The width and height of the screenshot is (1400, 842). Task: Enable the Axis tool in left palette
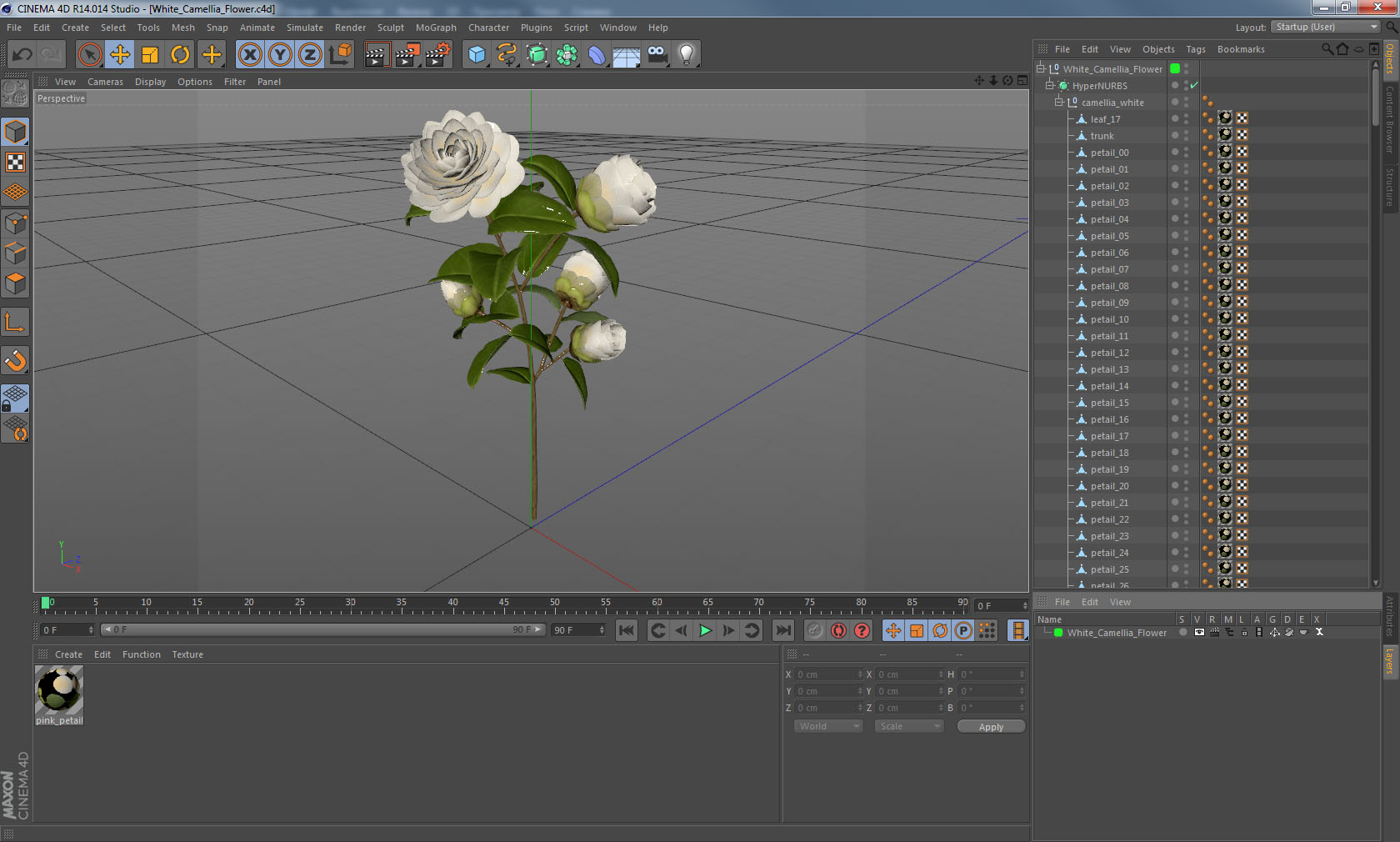[x=16, y=322]
